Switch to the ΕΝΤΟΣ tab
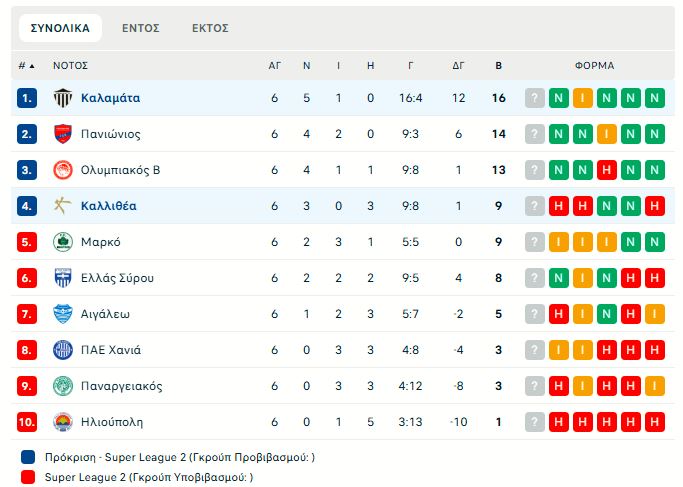Screen dimensions: 683x487 [x=141, y=28]
